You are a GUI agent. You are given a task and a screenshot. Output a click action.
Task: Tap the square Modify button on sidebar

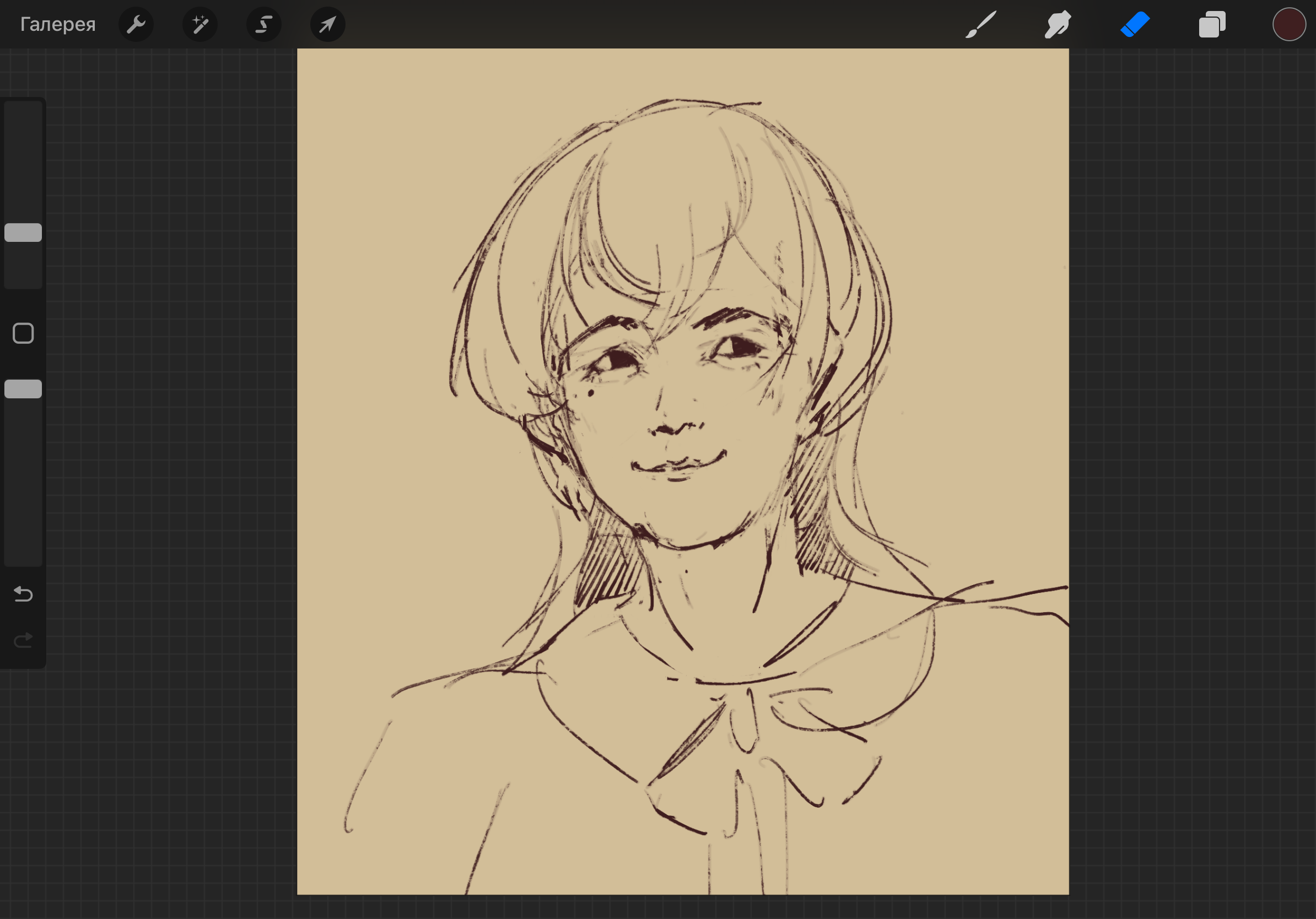click(23, 333)
